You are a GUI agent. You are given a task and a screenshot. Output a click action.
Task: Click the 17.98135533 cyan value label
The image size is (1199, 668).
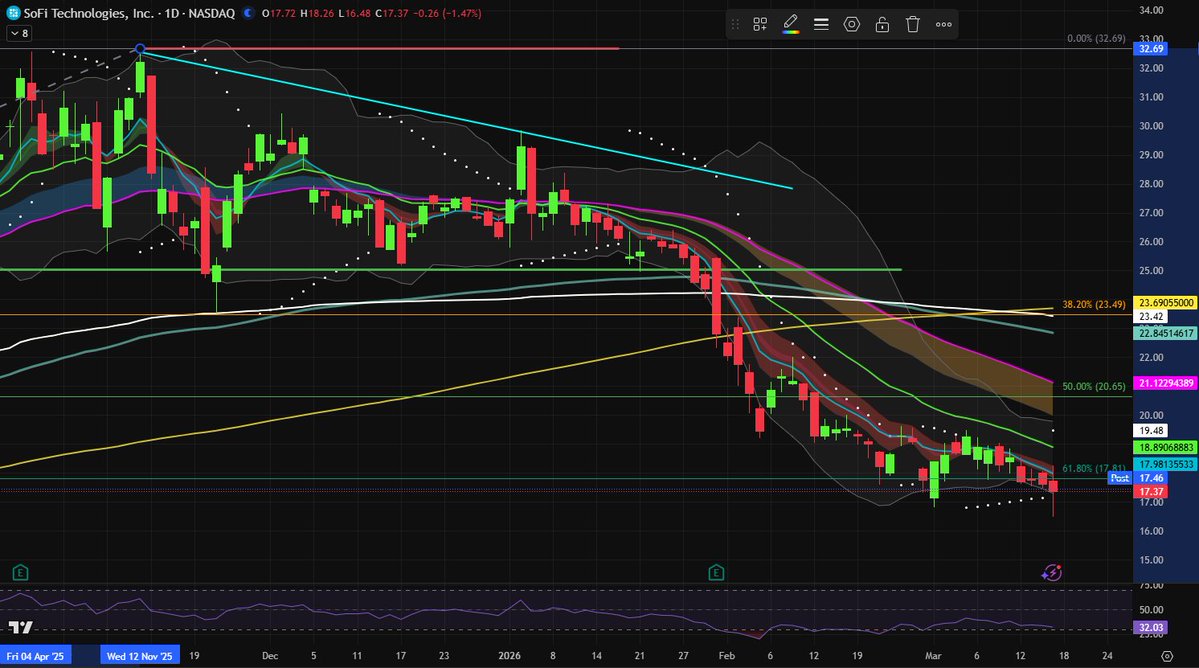click(1165, 464)
